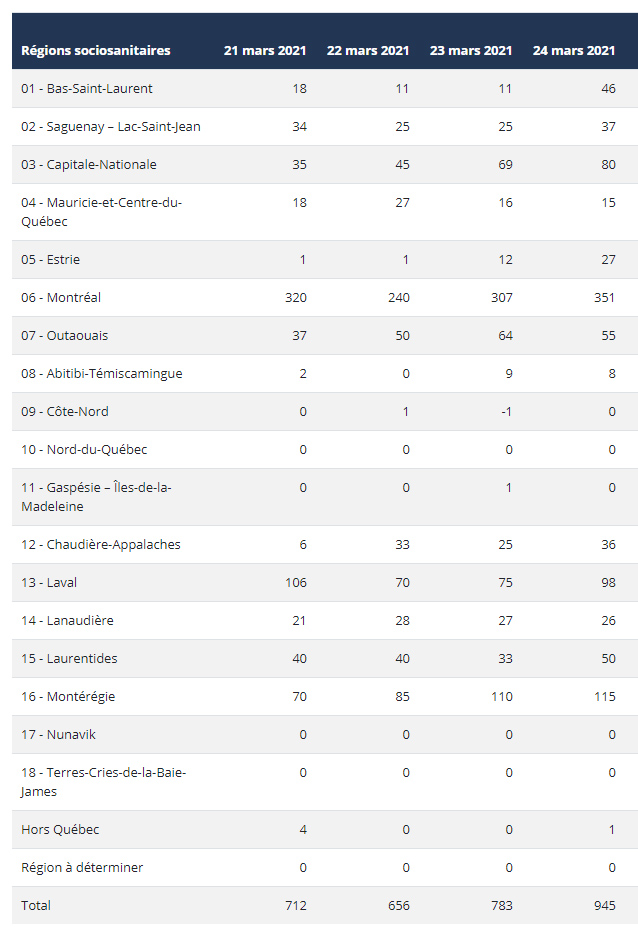Select the 01 - Bas-Saint-Laurent row label
This screenshot has height=933, width=638.
(x=87, y=89)
